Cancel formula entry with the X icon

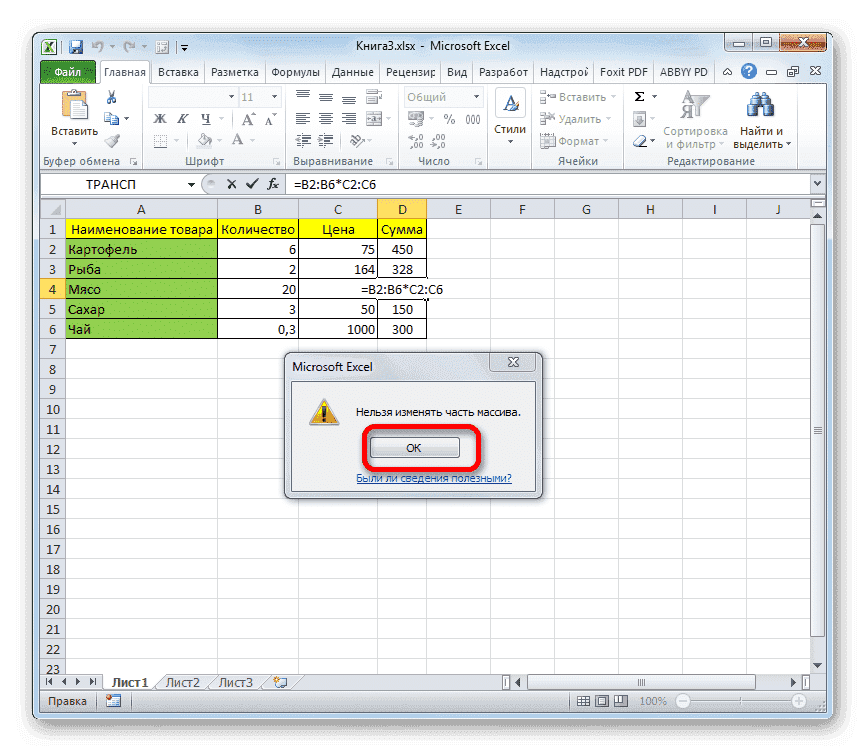click(x=233, y=184)
